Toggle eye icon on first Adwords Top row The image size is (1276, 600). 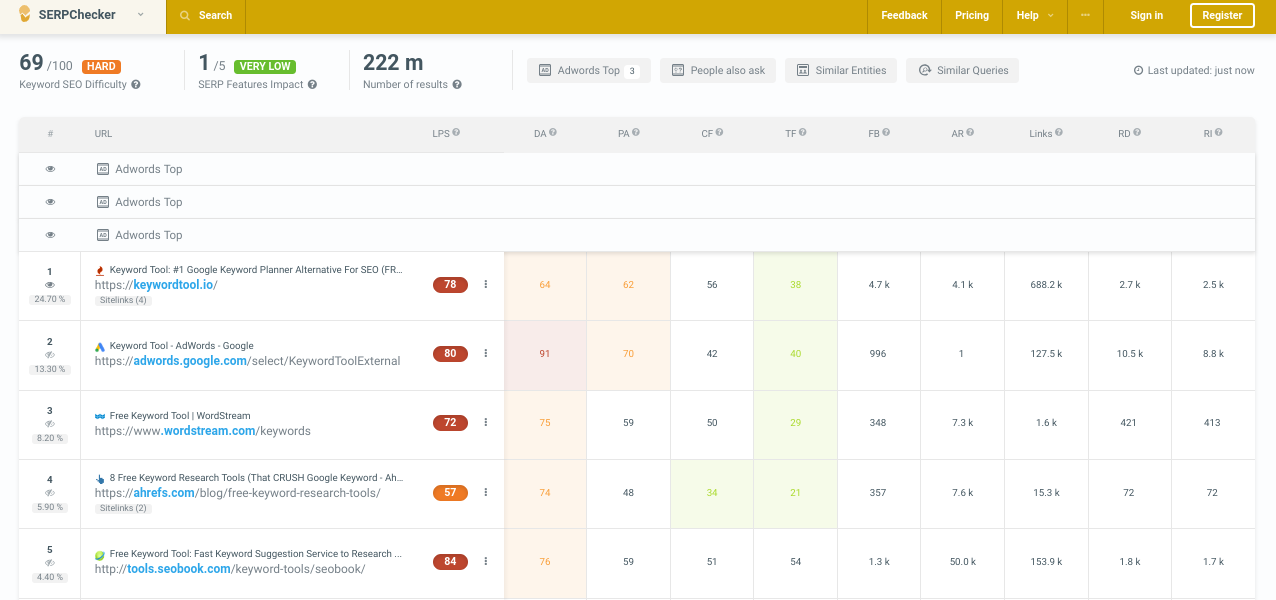coord(50,169)
